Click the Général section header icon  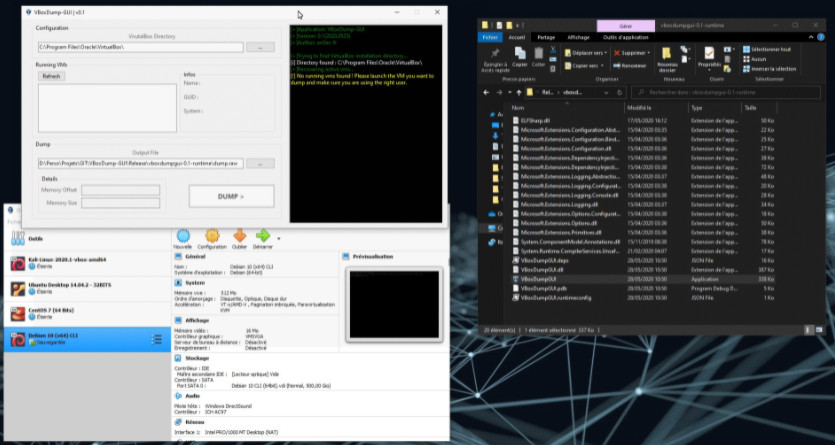coord(178,257)
